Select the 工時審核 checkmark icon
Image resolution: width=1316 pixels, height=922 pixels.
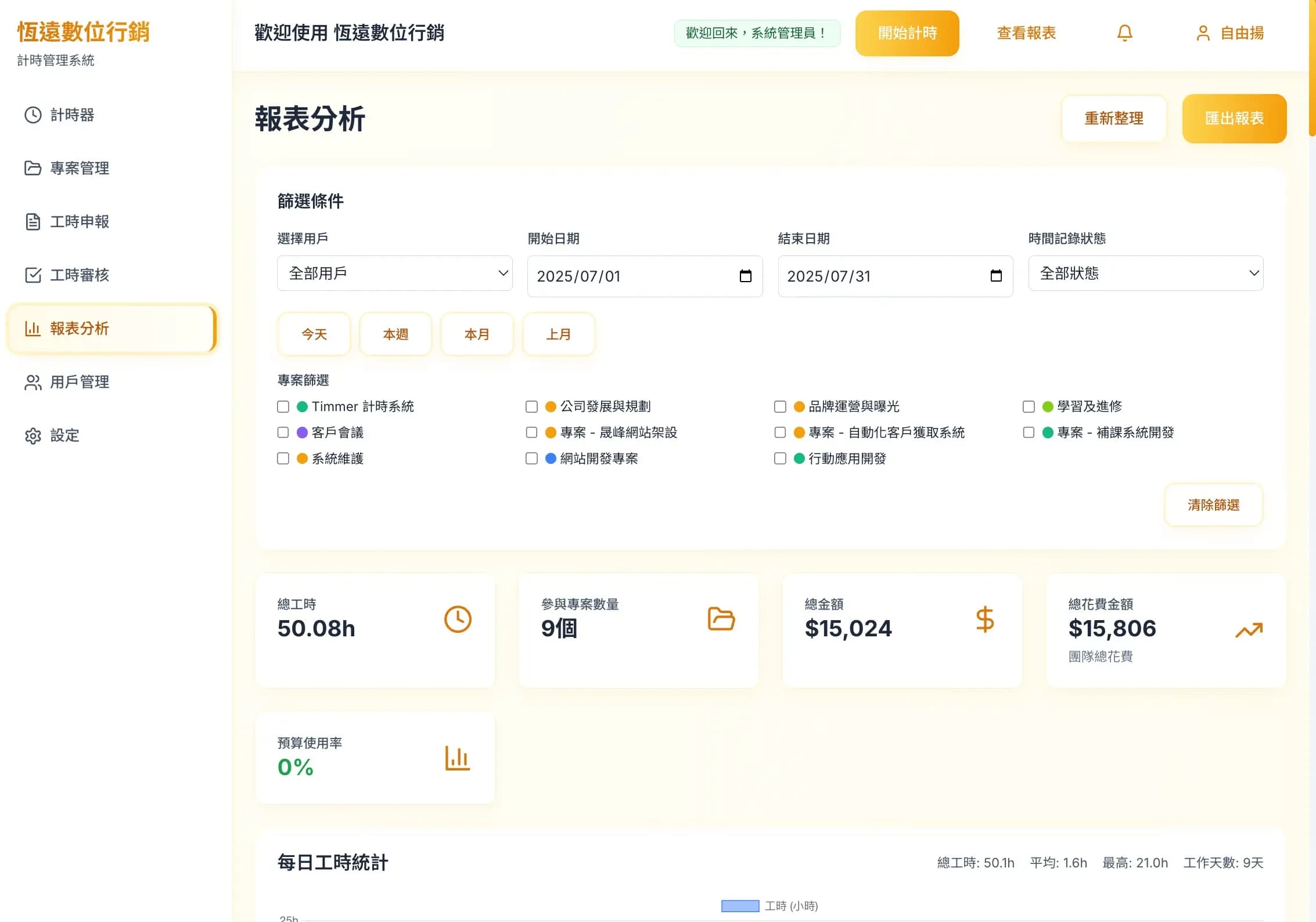[x=33, y=275]
